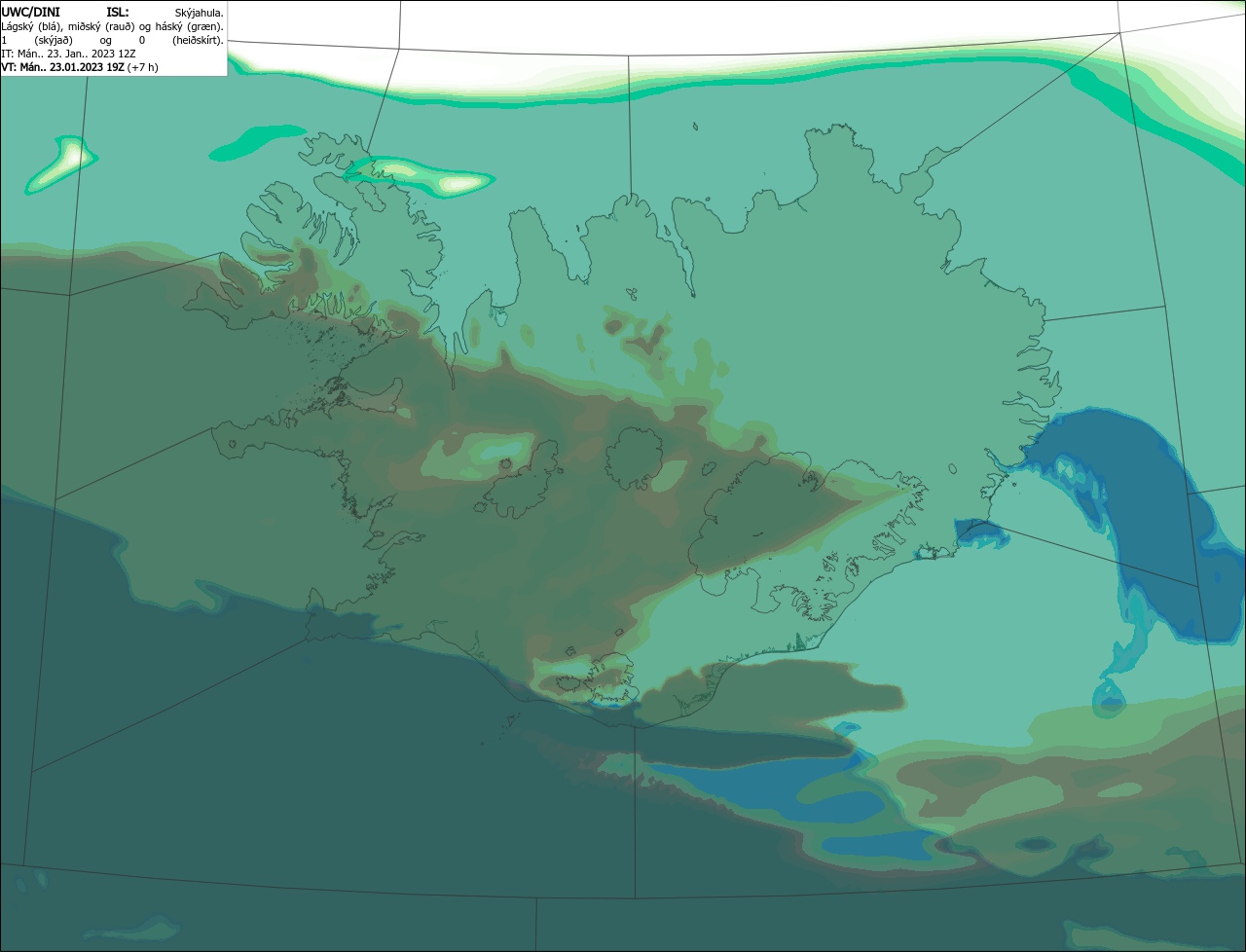Click "(skýjað)" in the legend box
1246x952 pixels.
tap(54, 41)
